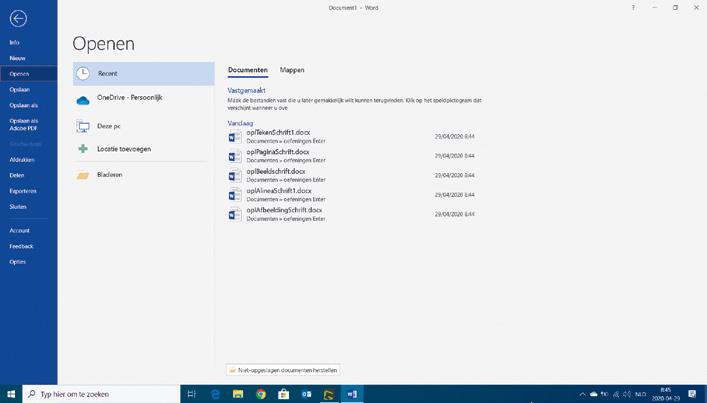Select Deze pc location
707x403 pixels.
pos(143,126)
